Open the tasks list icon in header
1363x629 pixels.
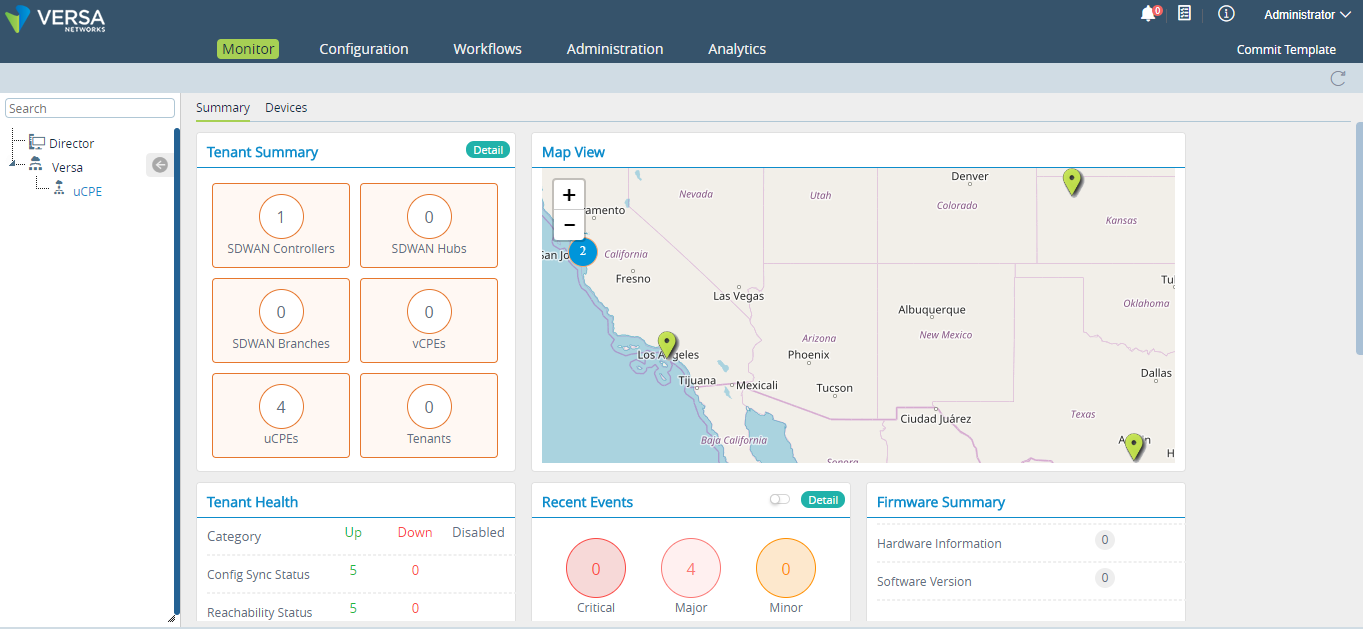tap(1184, 13)
